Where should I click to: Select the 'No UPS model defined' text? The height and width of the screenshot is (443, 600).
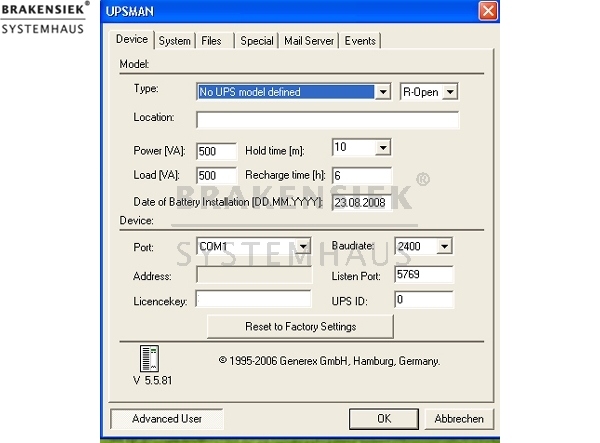(x=250, y=92)
